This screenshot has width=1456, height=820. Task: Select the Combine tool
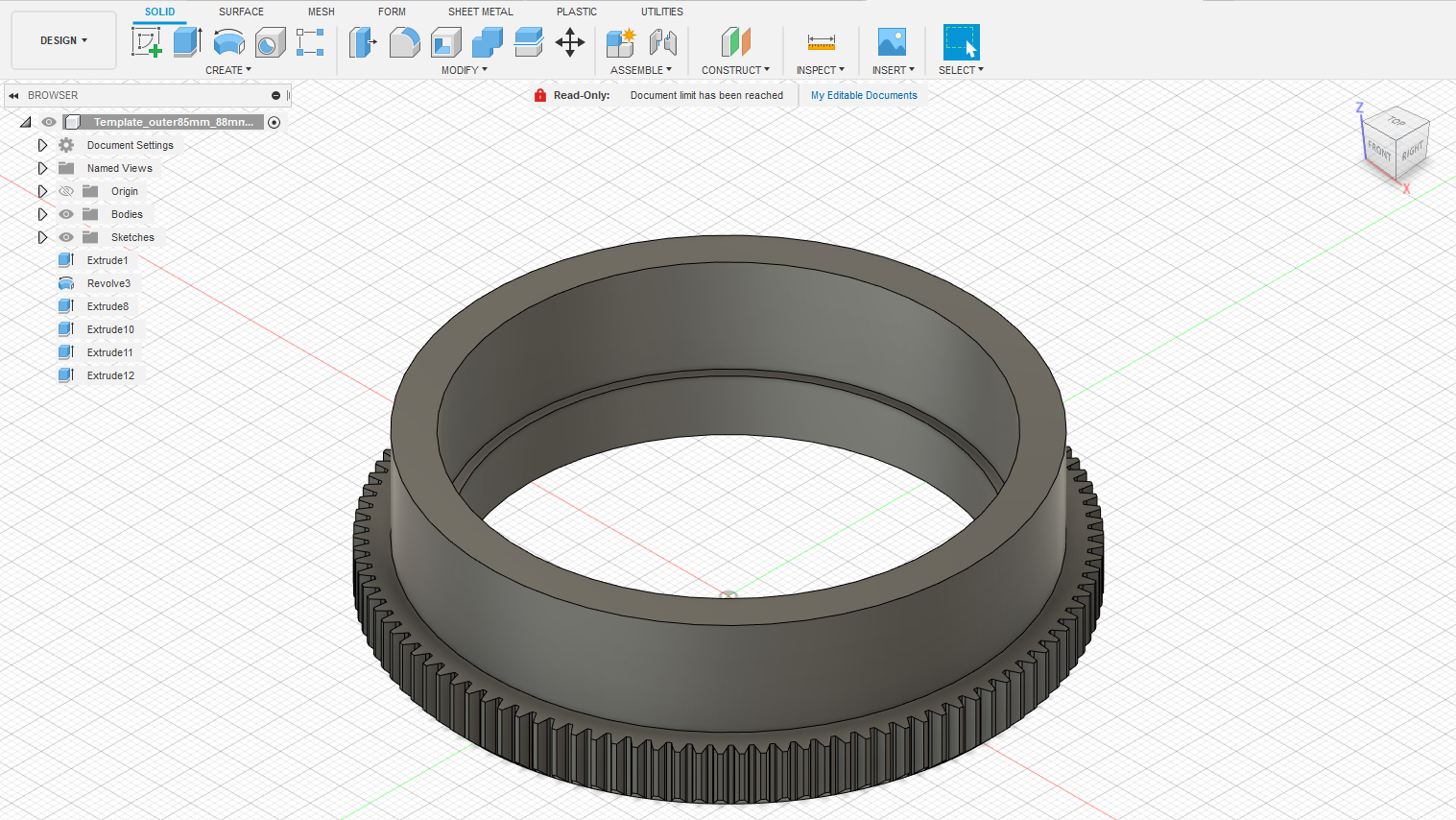click(488, 42)
